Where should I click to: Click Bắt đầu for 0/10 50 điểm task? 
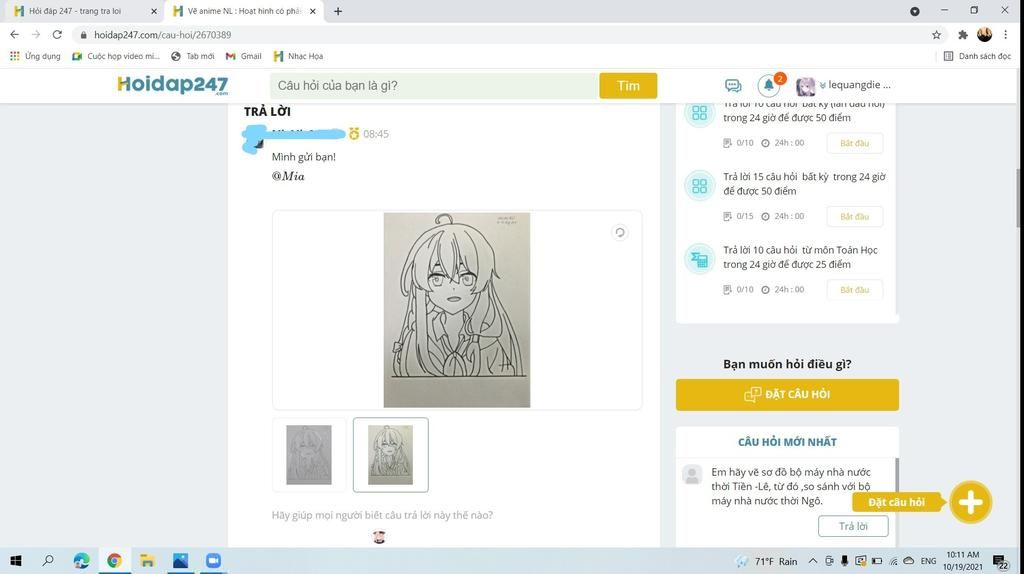(854, 143)
